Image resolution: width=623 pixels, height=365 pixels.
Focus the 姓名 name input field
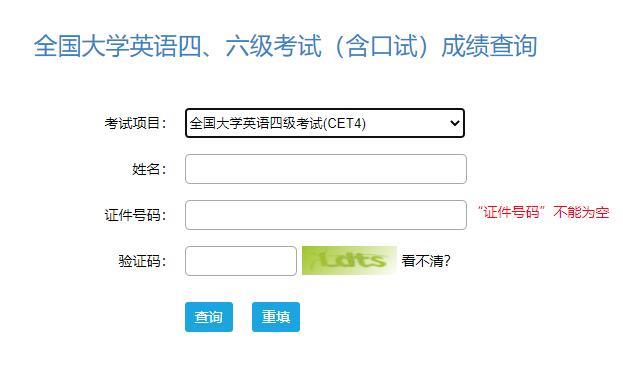(326, 169)
